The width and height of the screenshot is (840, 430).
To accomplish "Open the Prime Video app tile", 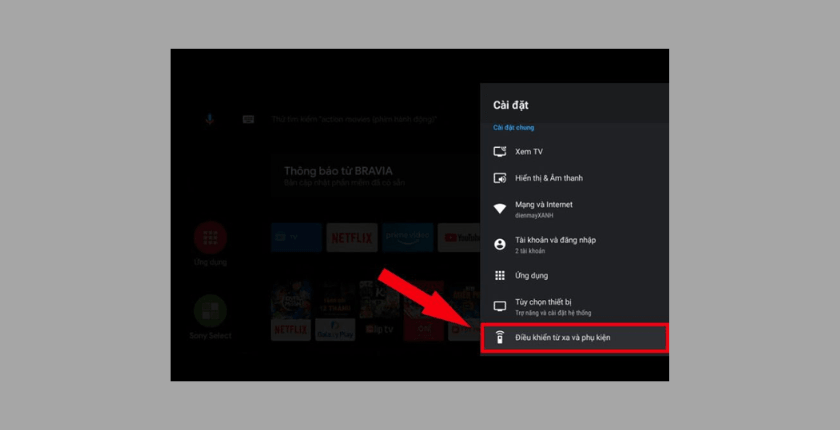I will click(x=408, y=238).
